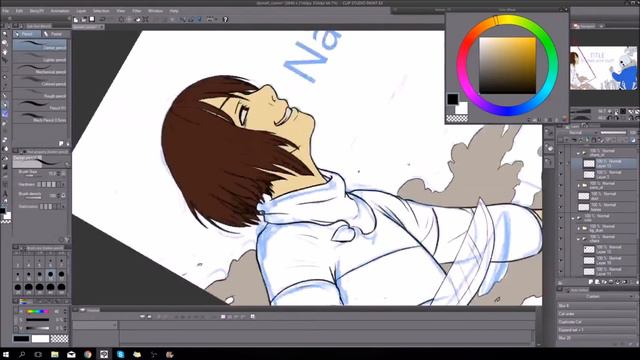Choose the Lighter pencil brush
The height and width of the screenshot is (360, 640).
(x=40, y=57)
